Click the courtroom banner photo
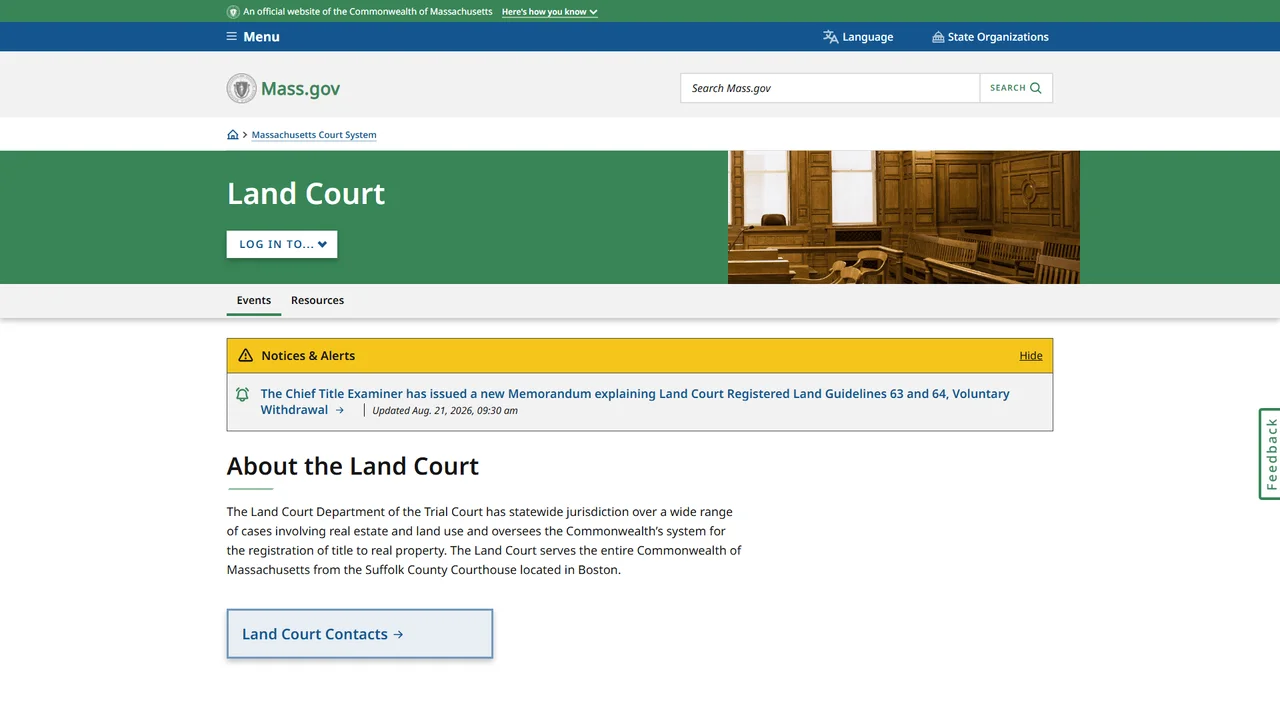The height and width of the screenshot is (720, 1280). tap(904, 217)
